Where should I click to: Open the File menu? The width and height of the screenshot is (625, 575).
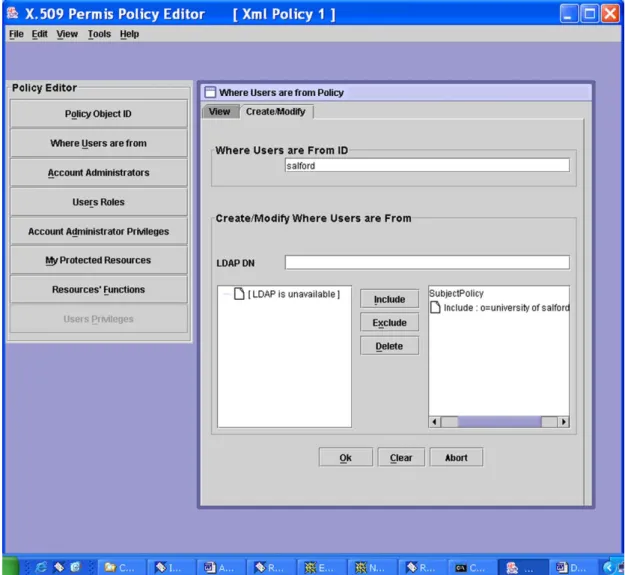(x=16, y=34)
